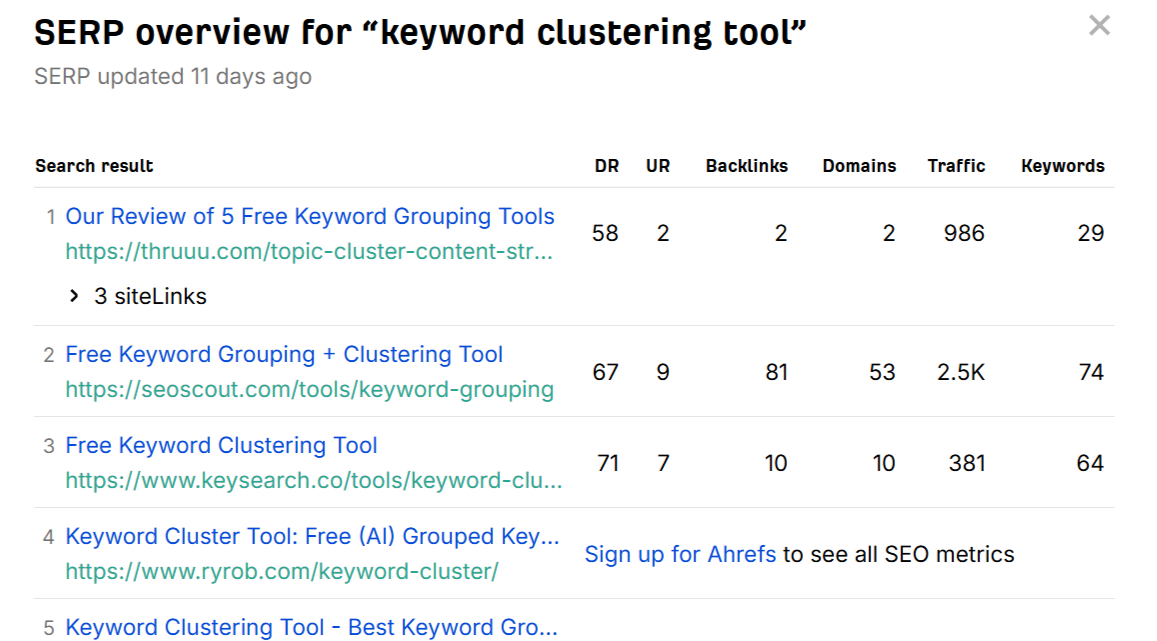Screen dimensions: 1157x641
Task: Open 'Our Review of 5 Free Keyword Grouping Tools'
Action: 310,216
